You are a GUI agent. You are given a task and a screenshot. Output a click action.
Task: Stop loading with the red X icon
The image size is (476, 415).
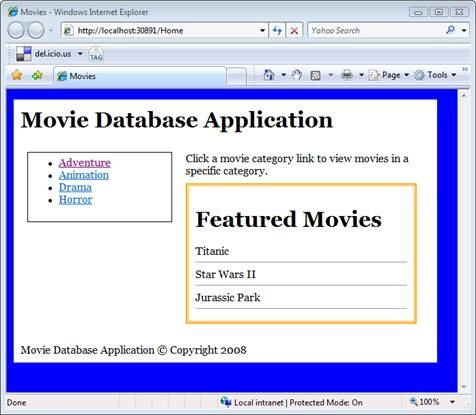click(294, 31)
